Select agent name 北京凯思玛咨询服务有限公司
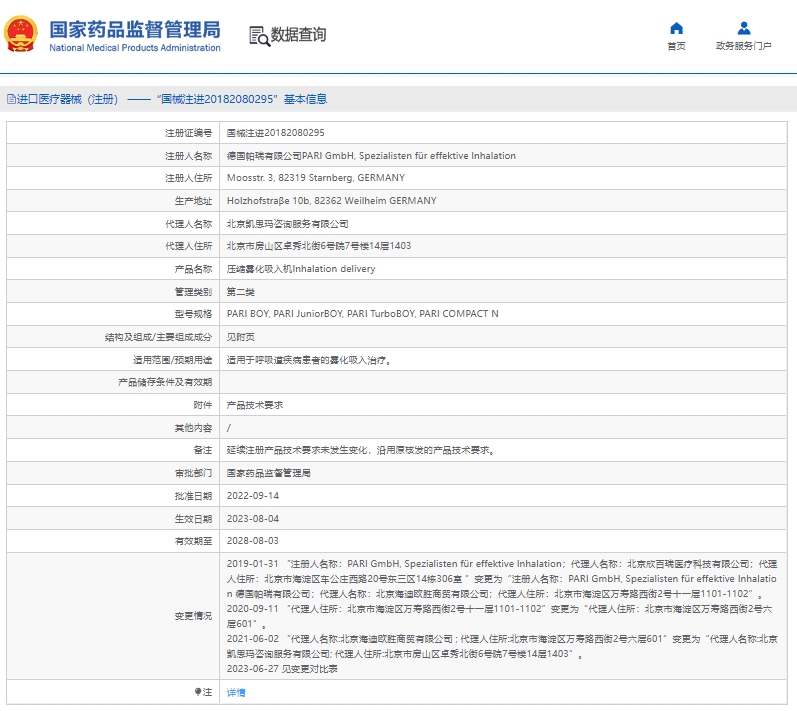Screen dimensions: 797x711 [287, 224]
